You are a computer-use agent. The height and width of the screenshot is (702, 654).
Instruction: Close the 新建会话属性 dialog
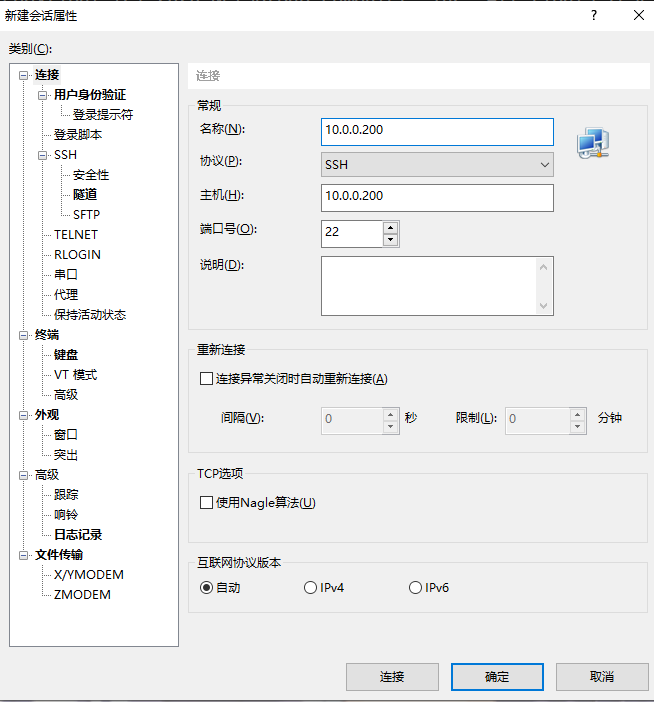click(x=639, y=16)
